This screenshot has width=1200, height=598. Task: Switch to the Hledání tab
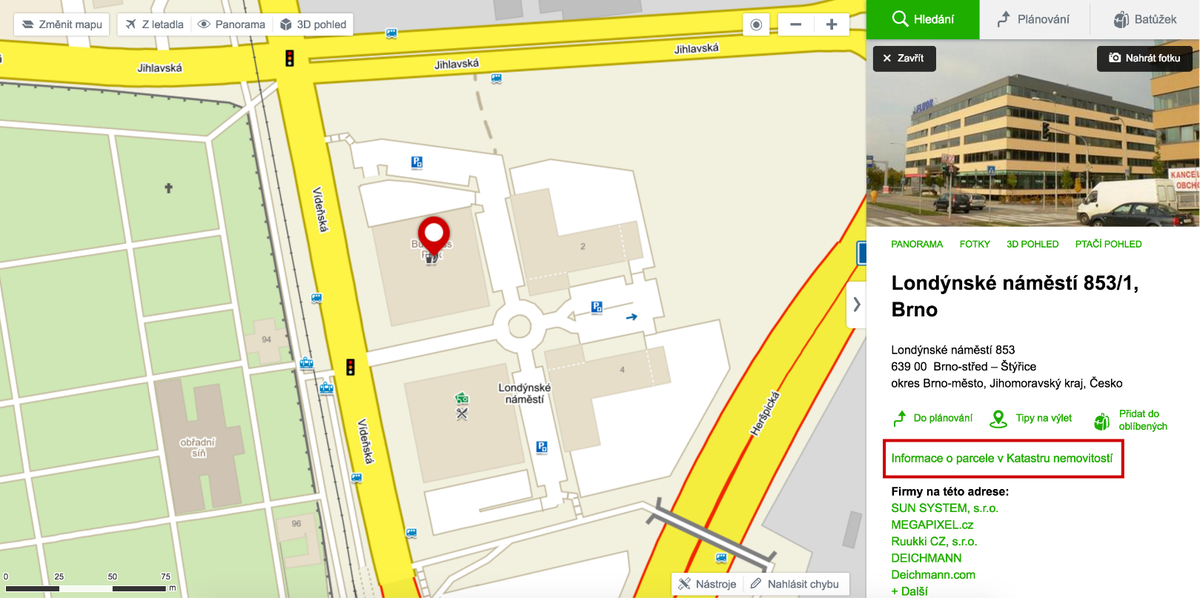point(923,19)
